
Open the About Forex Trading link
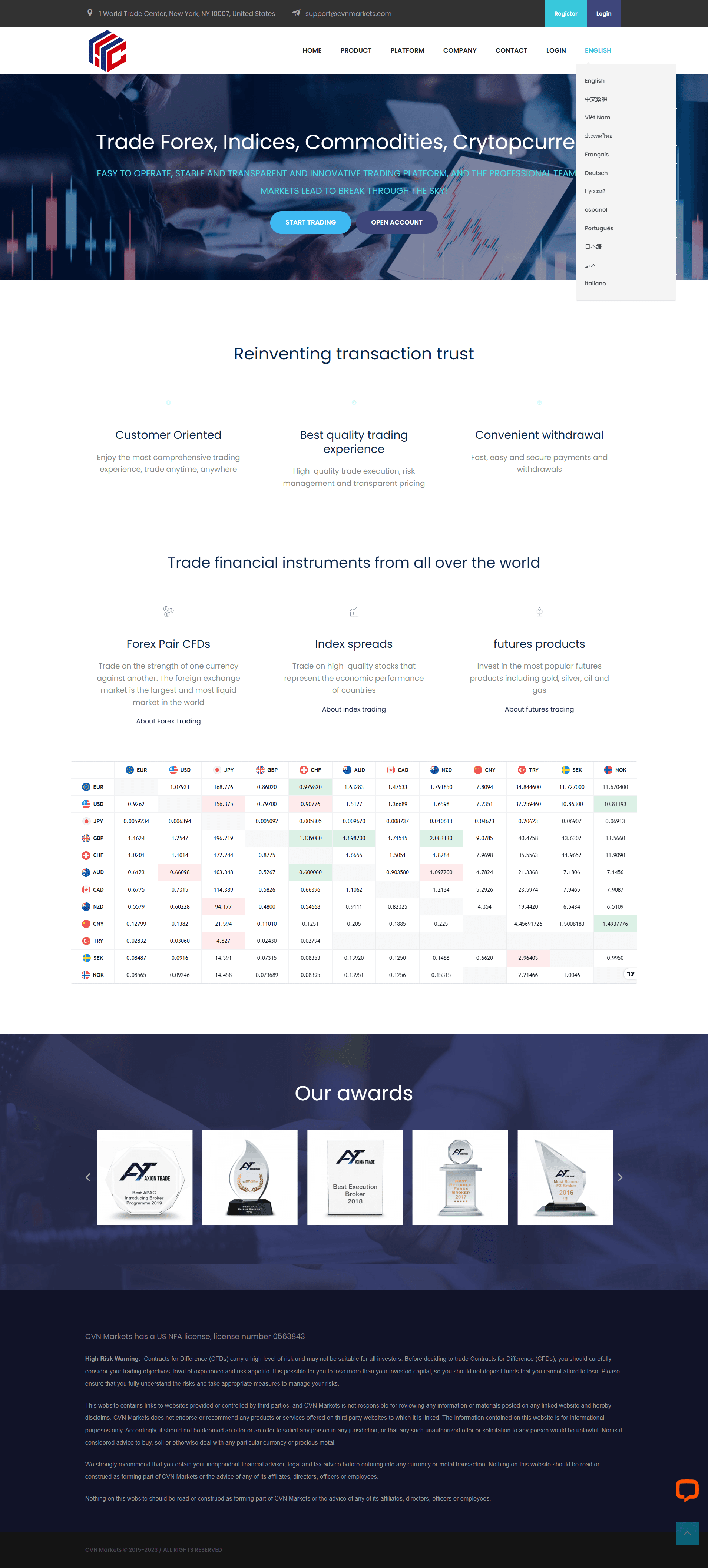click(x=169, y=721)
